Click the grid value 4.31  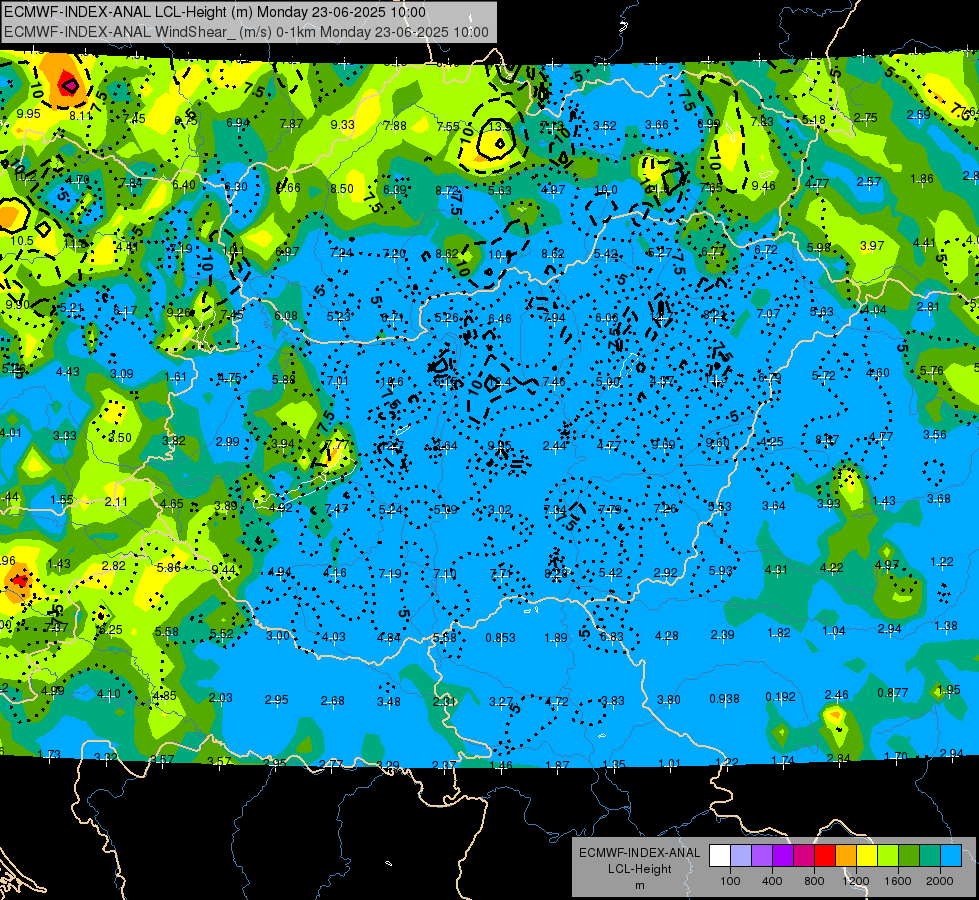776,569
